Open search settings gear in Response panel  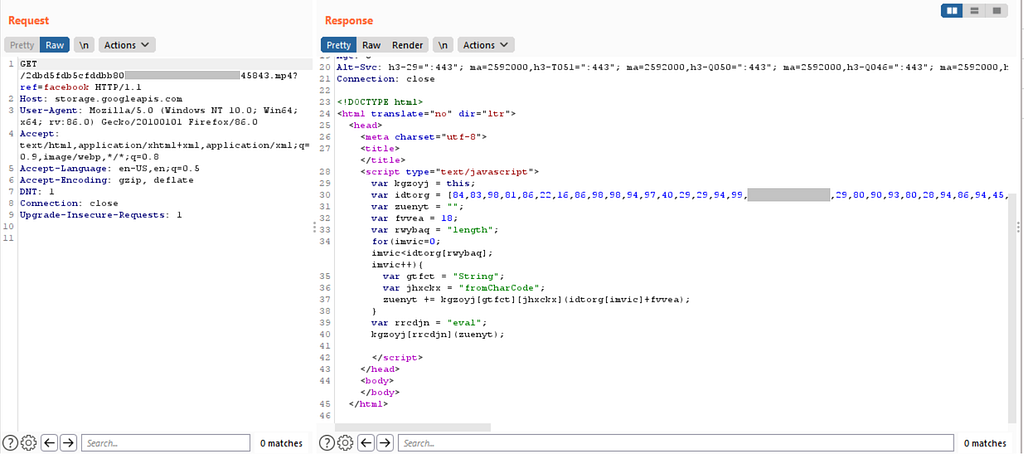(344, 443)
